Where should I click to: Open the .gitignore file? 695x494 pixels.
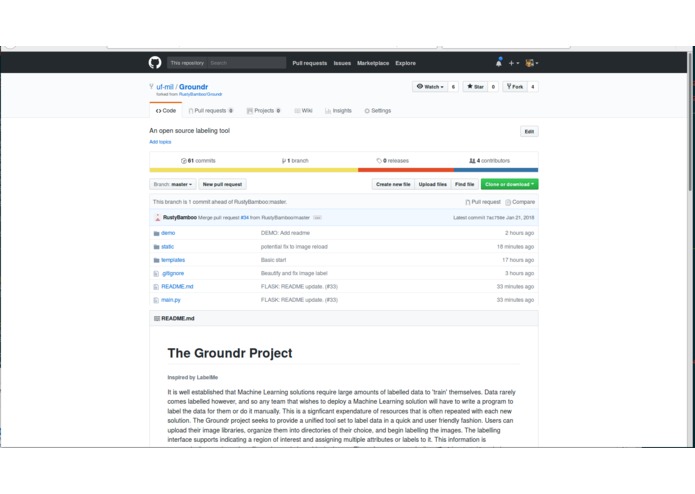pos(172,273)
